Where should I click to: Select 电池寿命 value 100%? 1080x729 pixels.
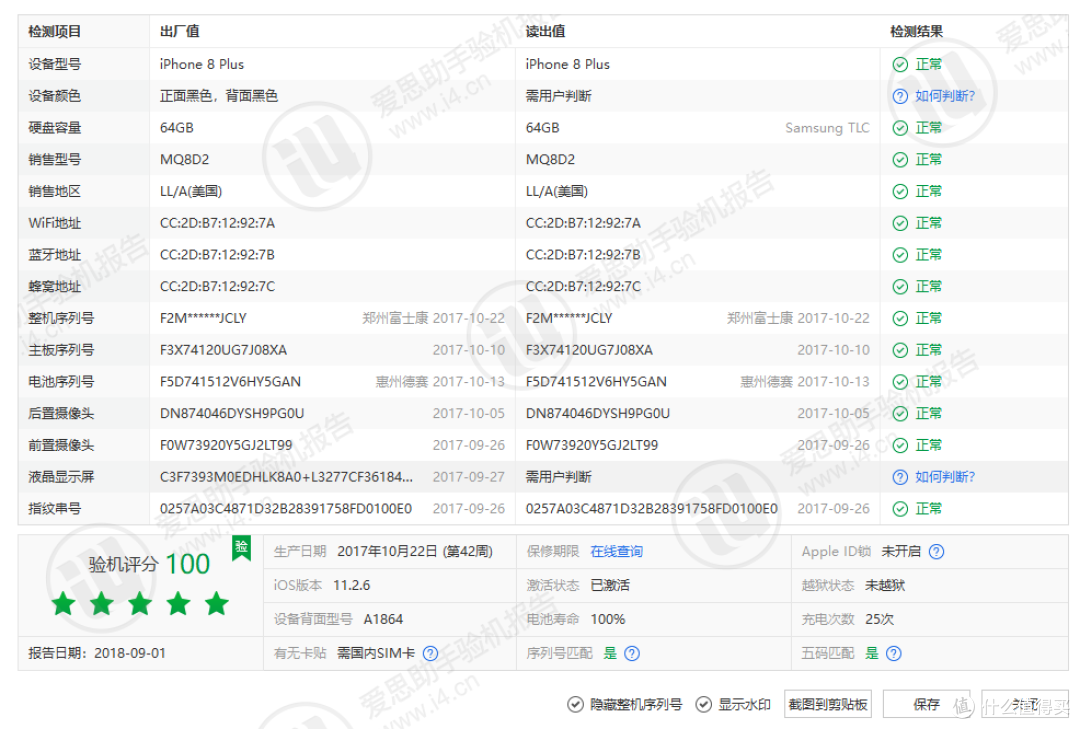coord(608,619)
